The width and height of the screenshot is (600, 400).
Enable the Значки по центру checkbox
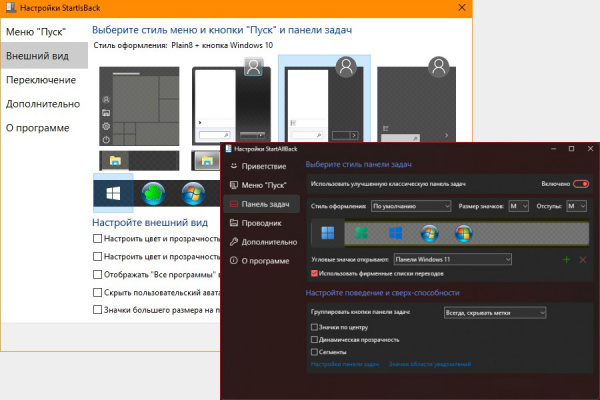click(x=314, y=327)
